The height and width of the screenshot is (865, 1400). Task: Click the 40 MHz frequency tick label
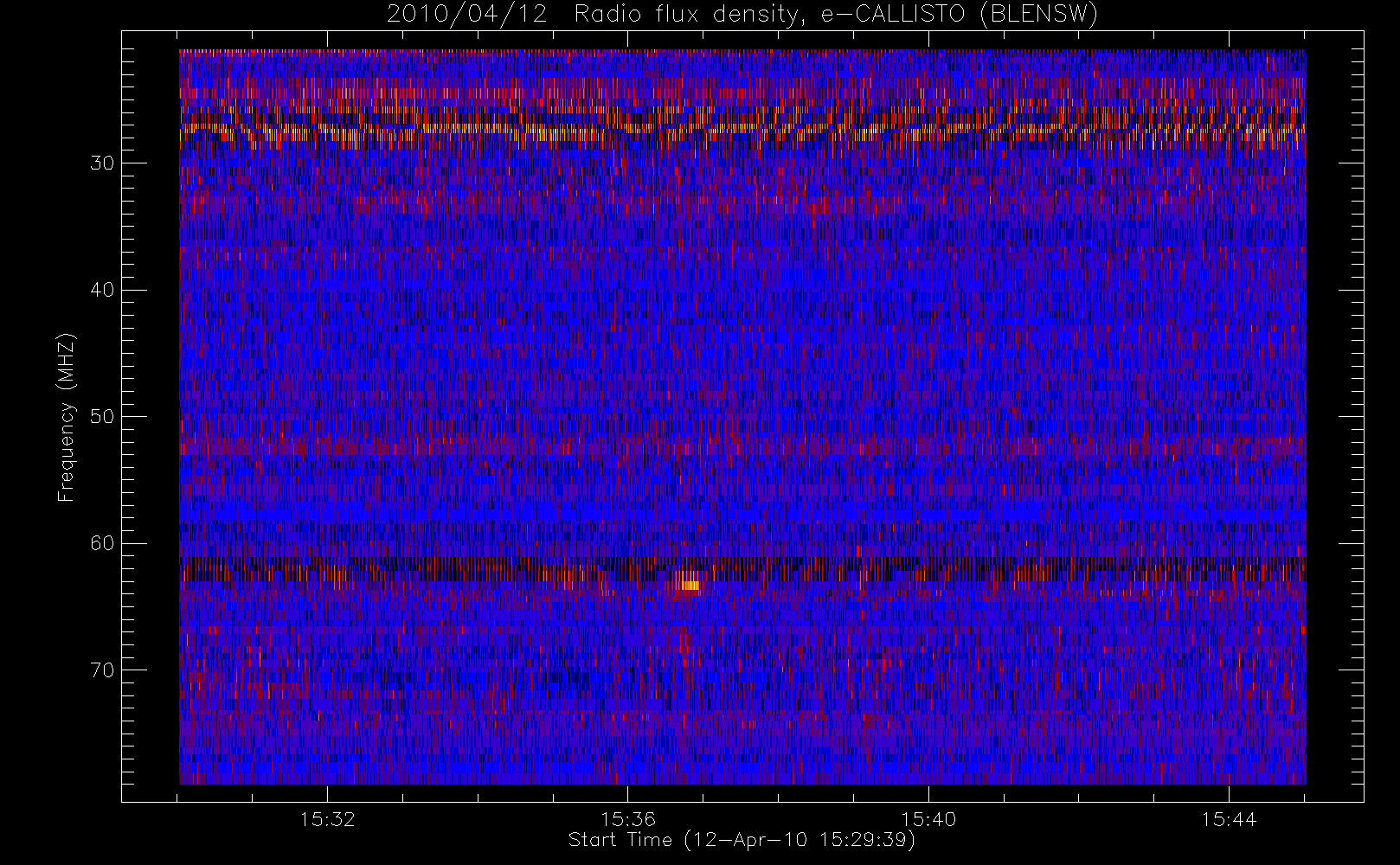pos(102,290)
